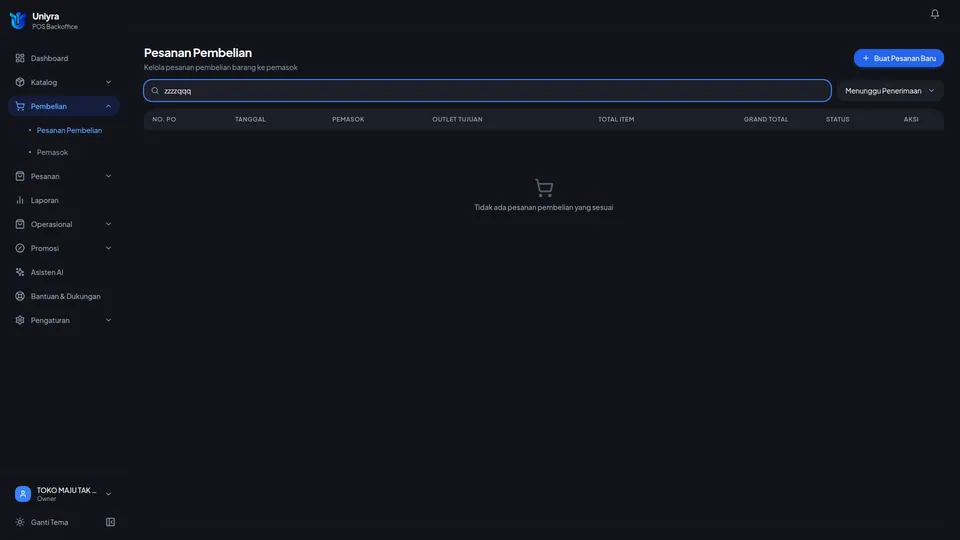Click the Pengaturan gear icon
Viewport: 960px width, 540px height.
click(20, 320)
